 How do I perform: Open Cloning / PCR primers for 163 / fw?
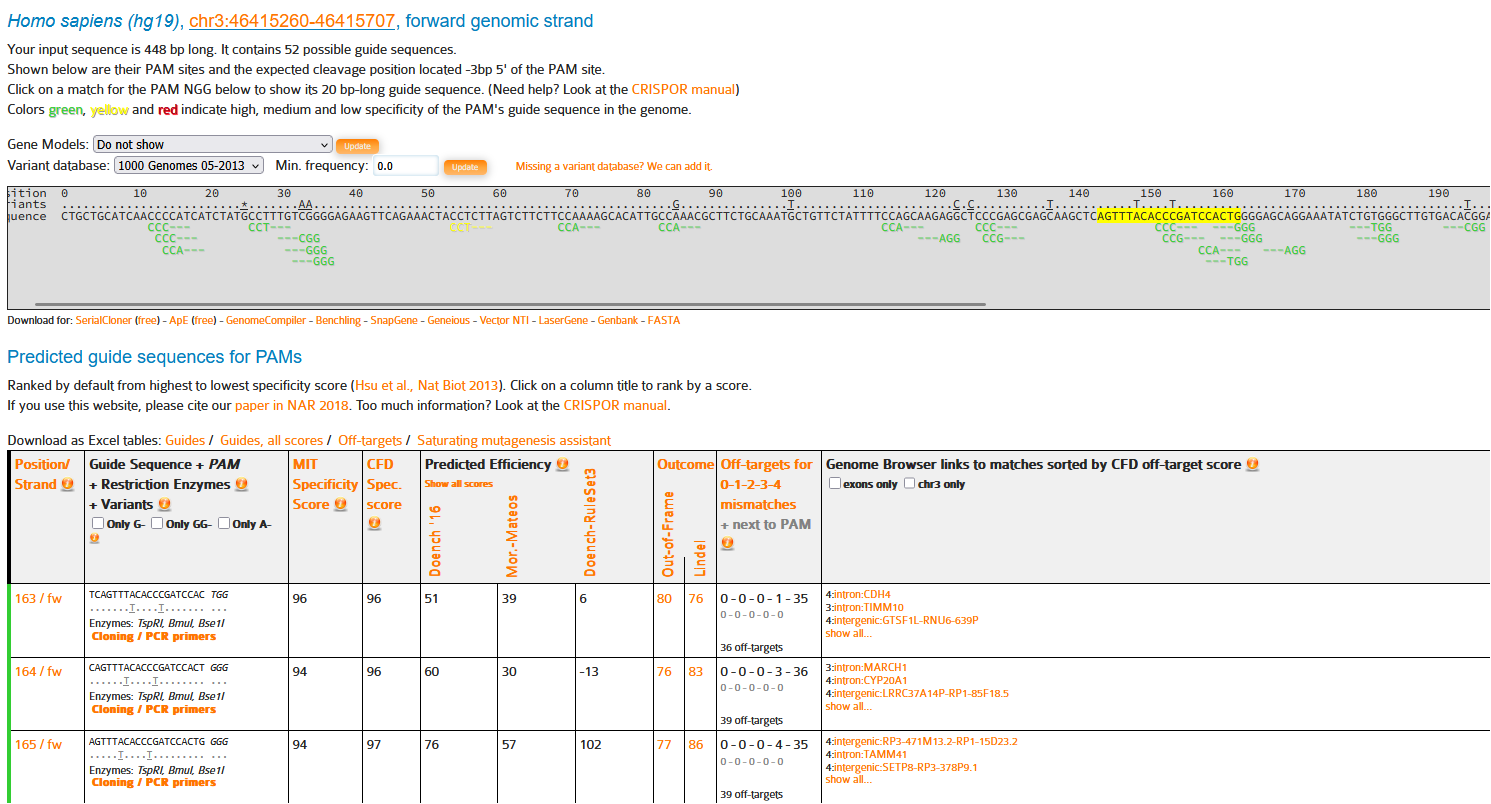point(154,636)
